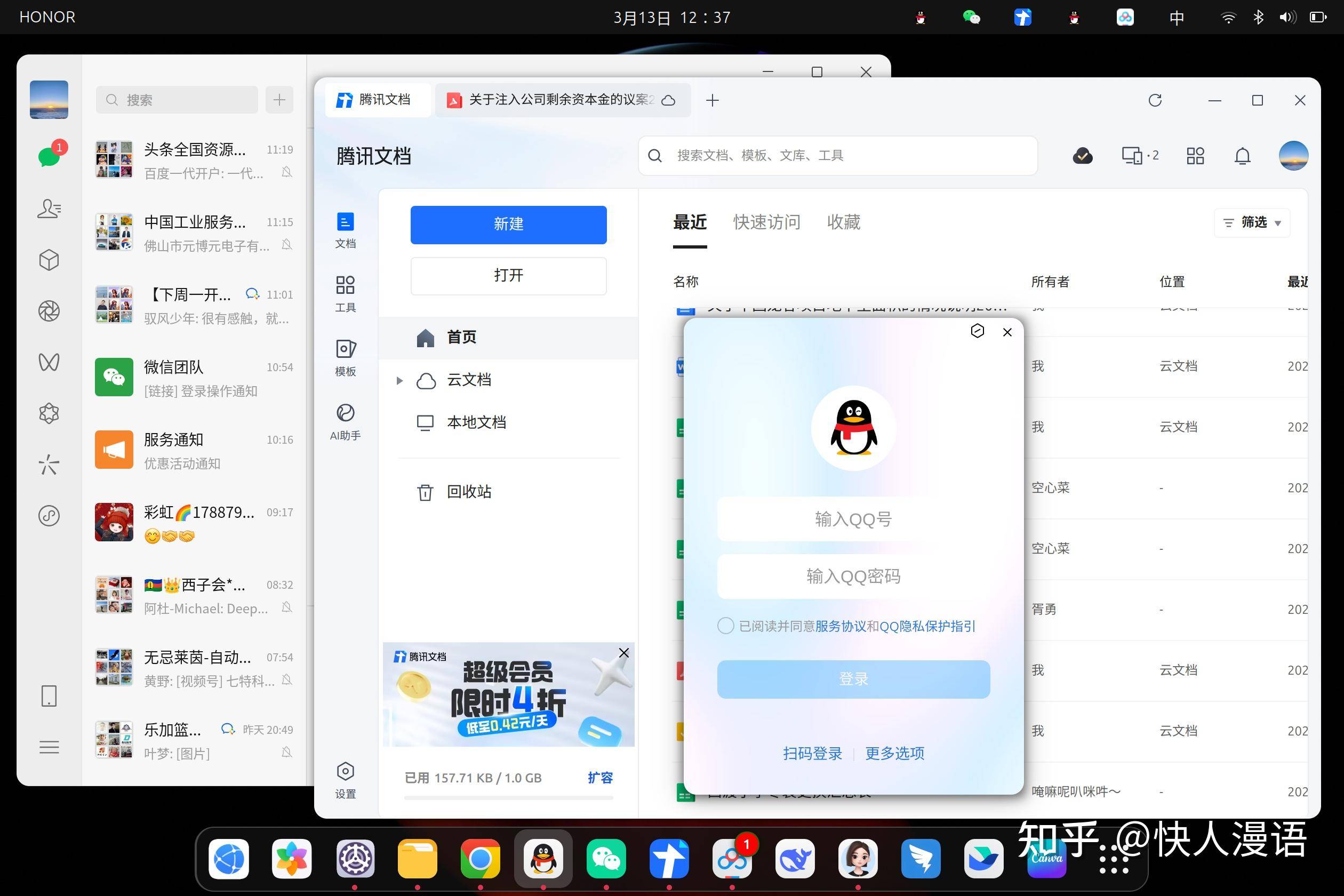Viewport: 1344px width, 896px height.
Task: Open WeChat hamburger menu icon
Action: tap(49, 747)
